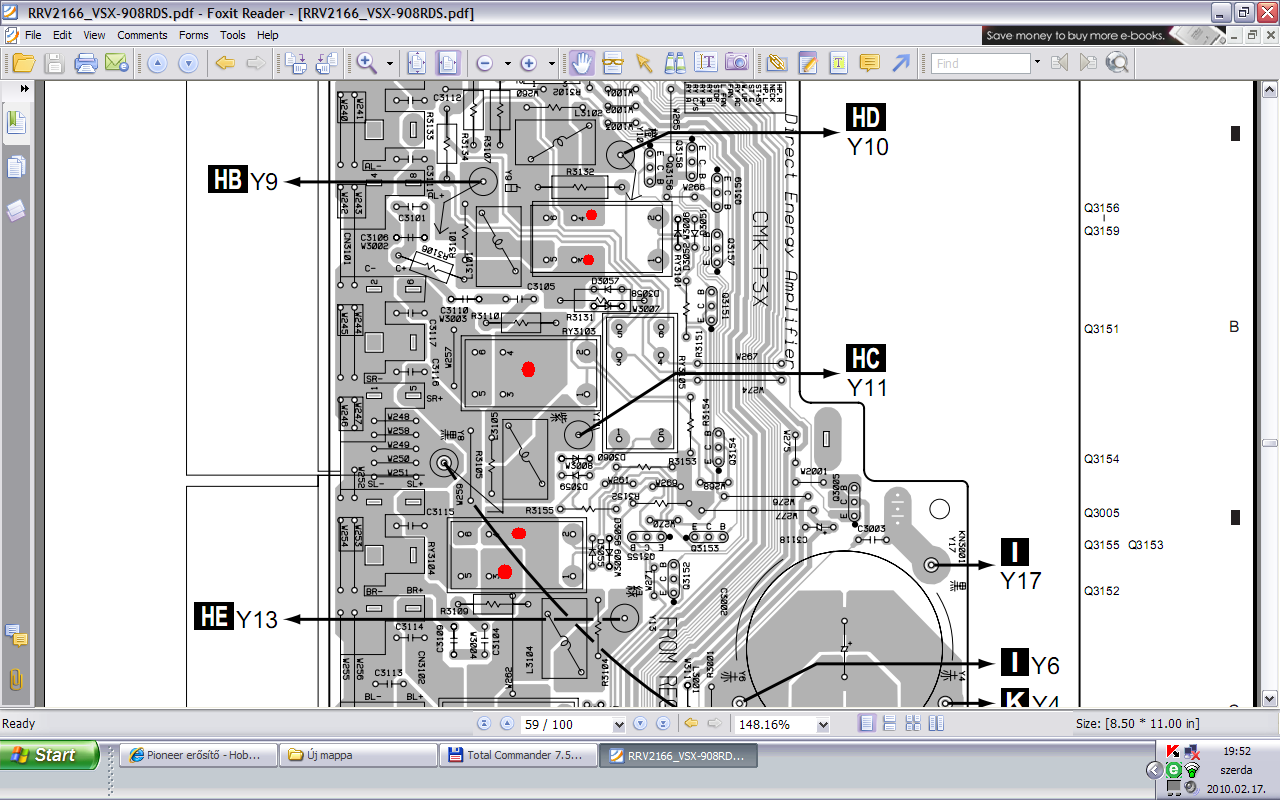Go to previous page with toolbar up arrow
The image size is (1280, 800).
coord(157,63)
